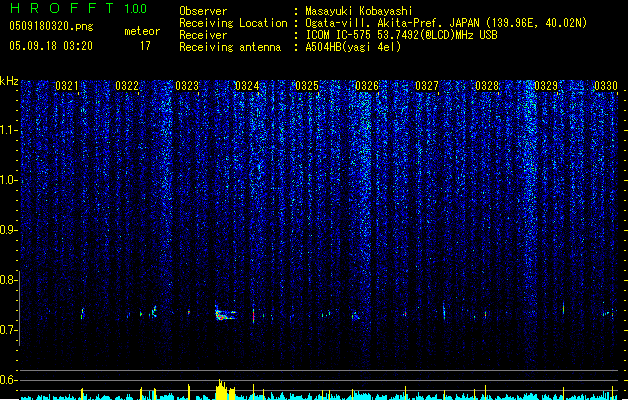Click the 0329 time marker
The width and height of the screenshot is (629, 400).
(546, 86)
